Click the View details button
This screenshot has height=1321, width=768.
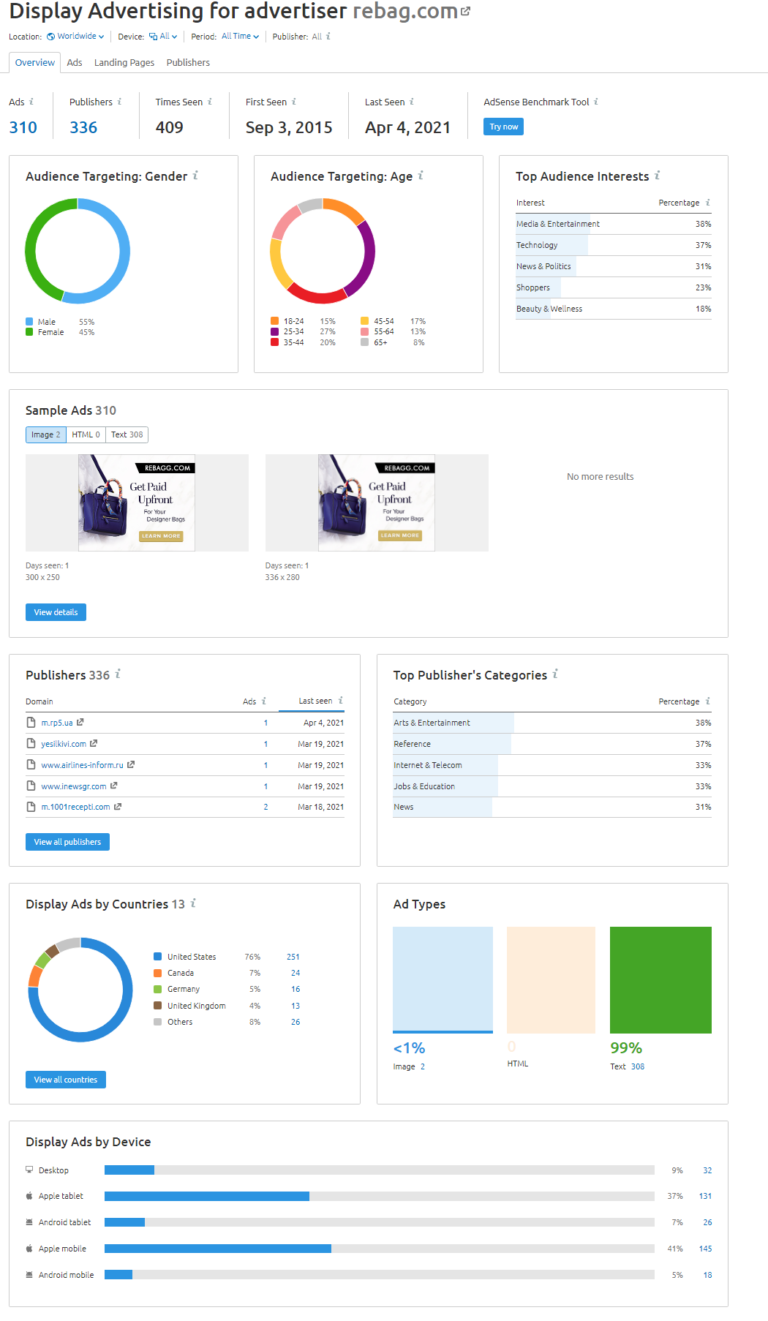[56, 612]
